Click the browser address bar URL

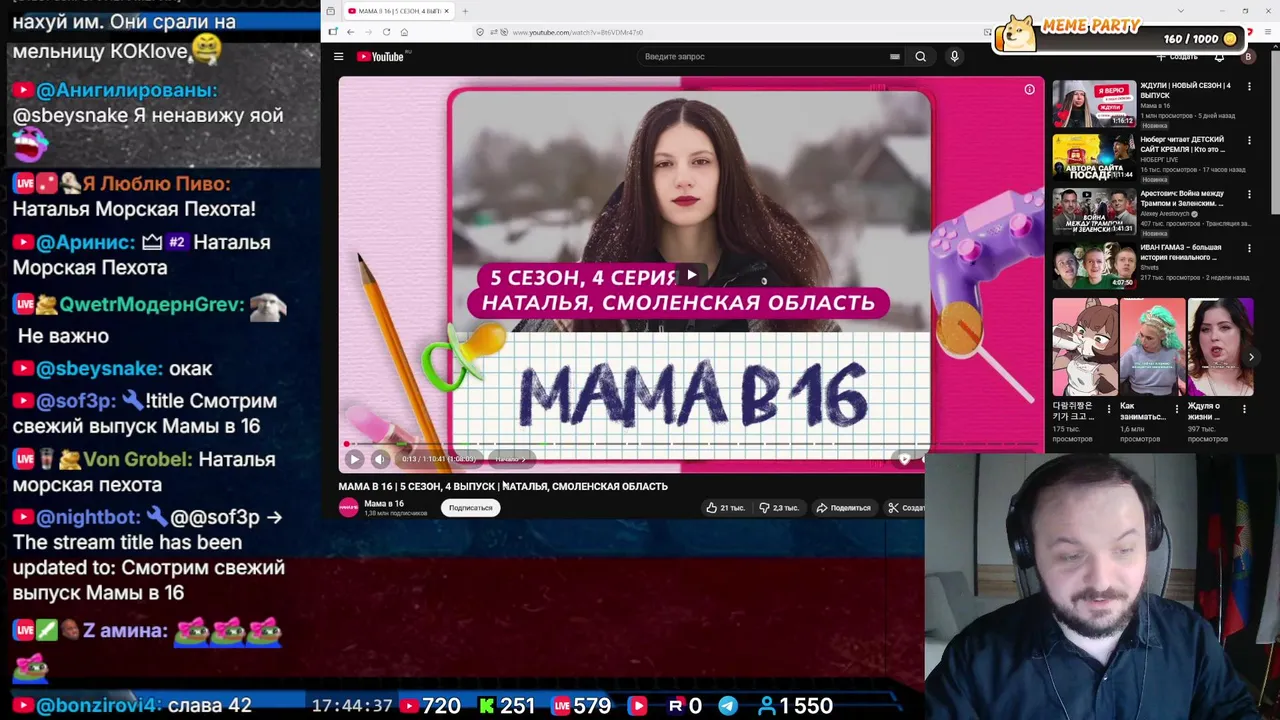coord(577,33)
